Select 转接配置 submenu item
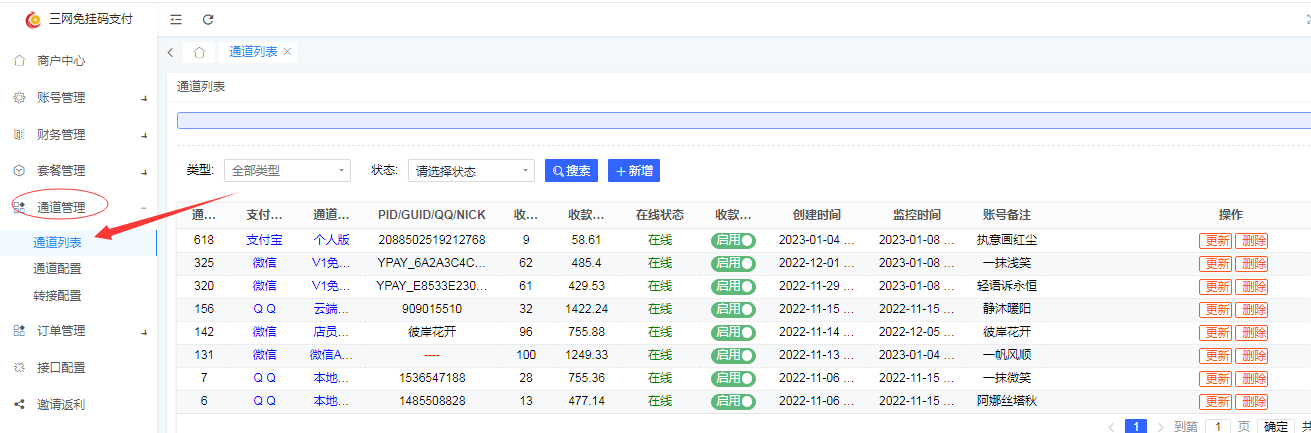Image resolution: width=1311 pixels, height=433 pixels. pos(57,296)
